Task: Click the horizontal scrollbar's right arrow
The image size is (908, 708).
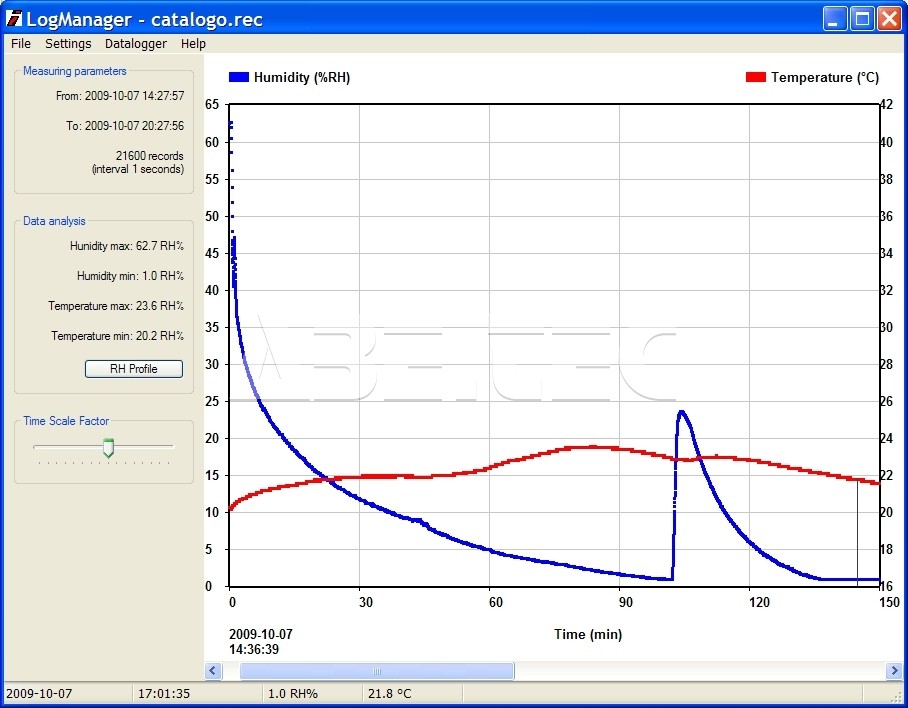Action: 894,671
